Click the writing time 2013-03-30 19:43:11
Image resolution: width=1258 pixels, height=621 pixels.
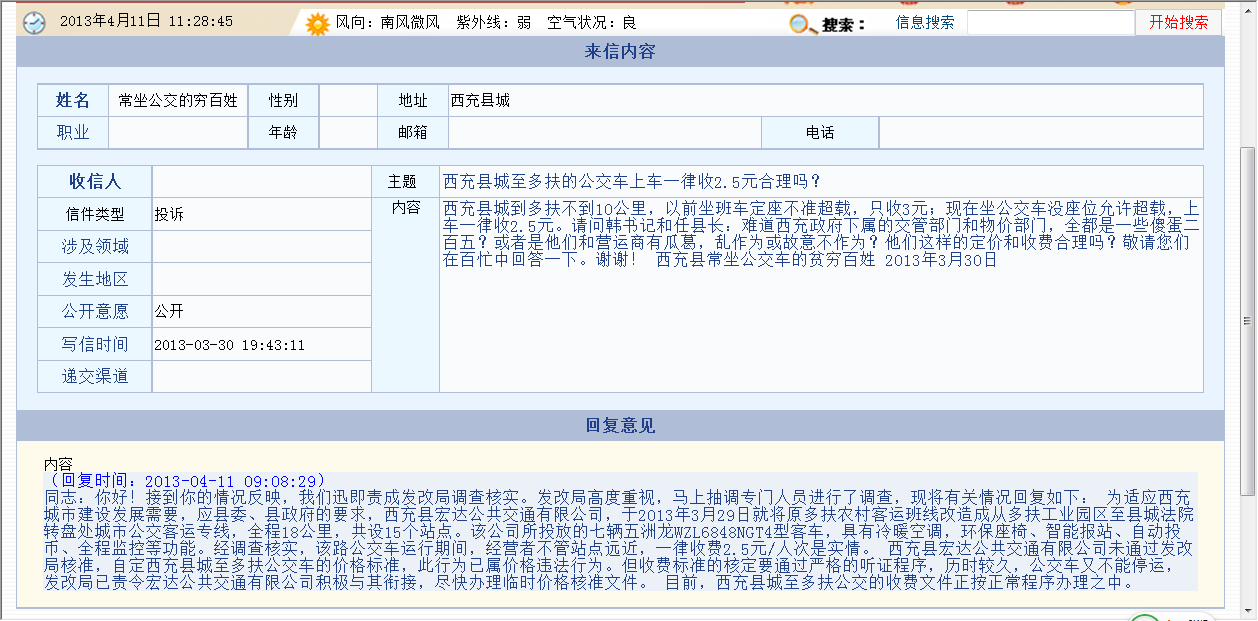click(229, 345)
